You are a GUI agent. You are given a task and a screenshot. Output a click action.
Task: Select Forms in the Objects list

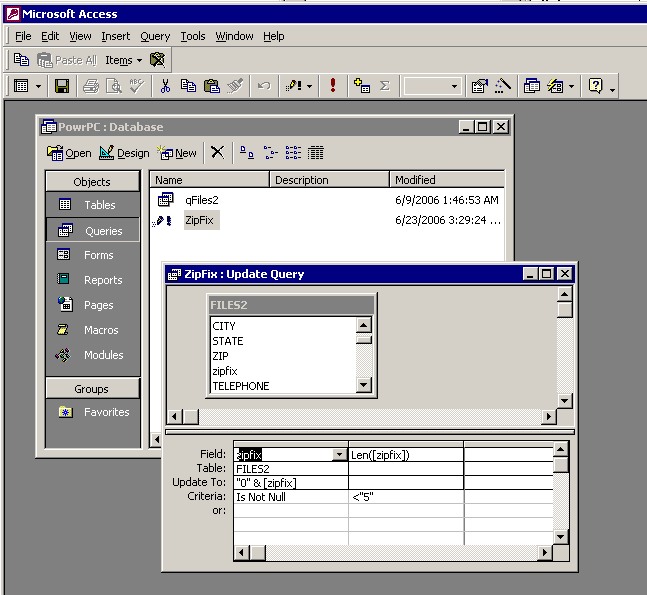click(92, 255)
